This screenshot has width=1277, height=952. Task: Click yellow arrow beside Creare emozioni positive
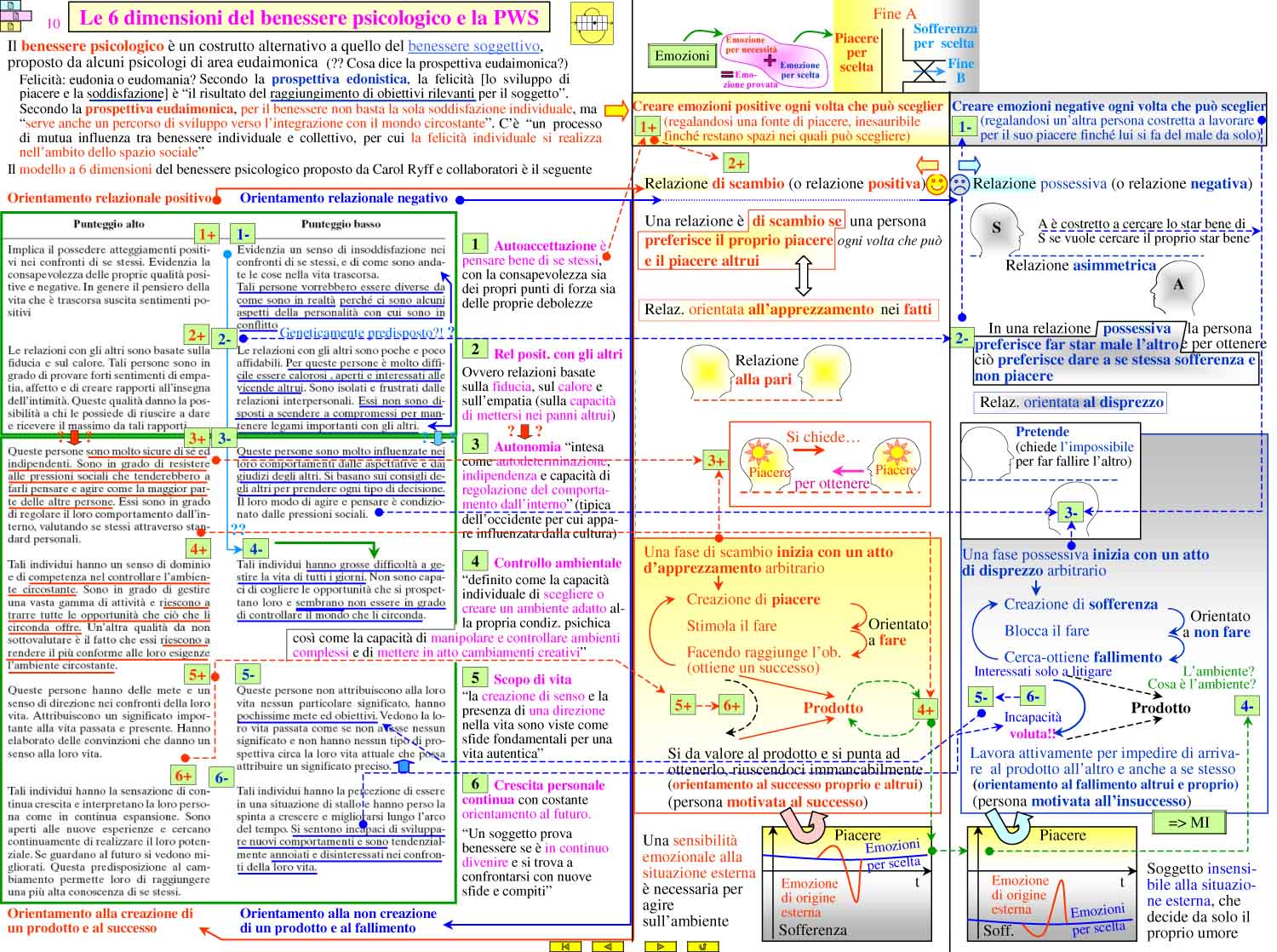click(616, 109)
